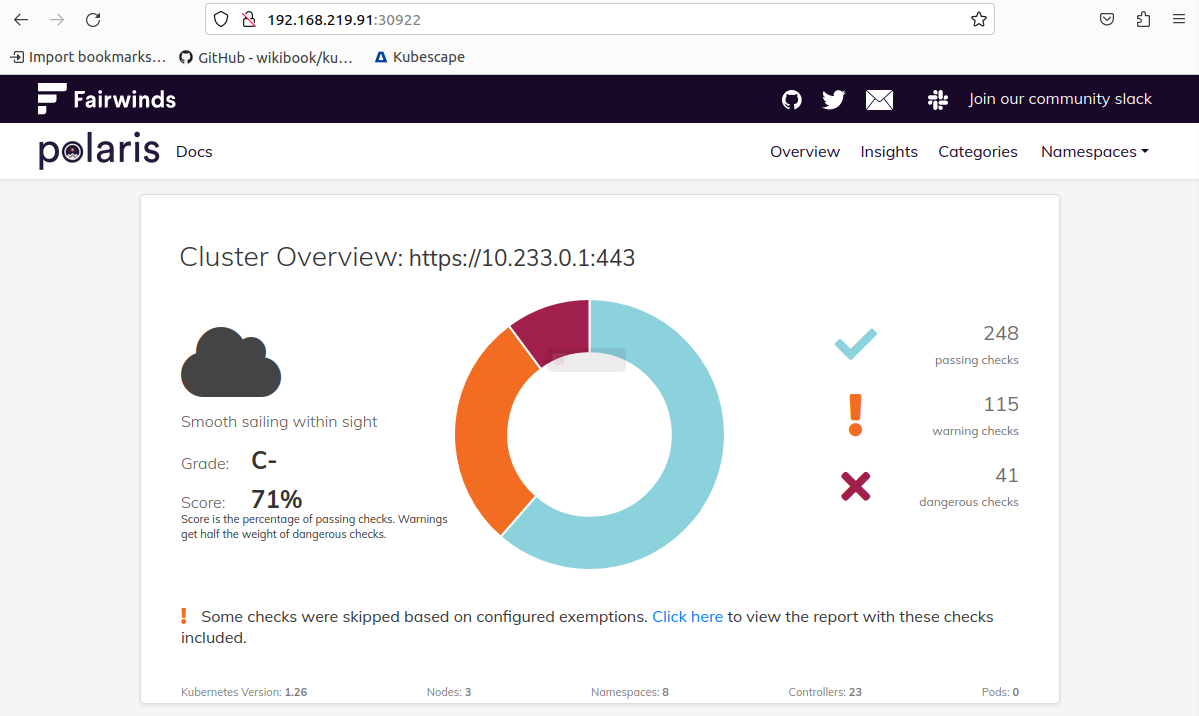Click the Slack logo icon

coord(938,99)
